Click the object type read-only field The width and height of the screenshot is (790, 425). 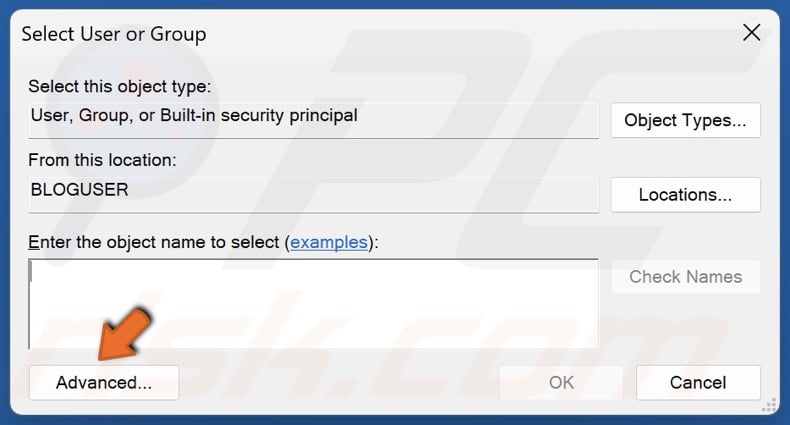click(x=313, y=116)
